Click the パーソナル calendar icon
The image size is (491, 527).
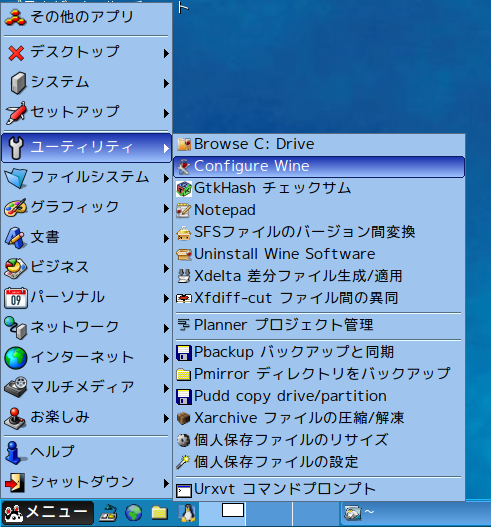[16, 298]
